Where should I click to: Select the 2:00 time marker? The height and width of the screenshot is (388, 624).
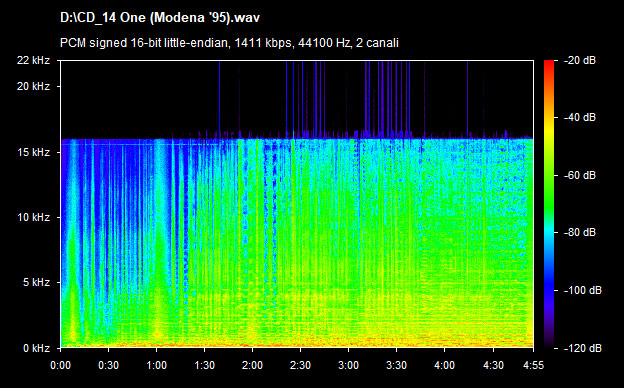[252, 365]
